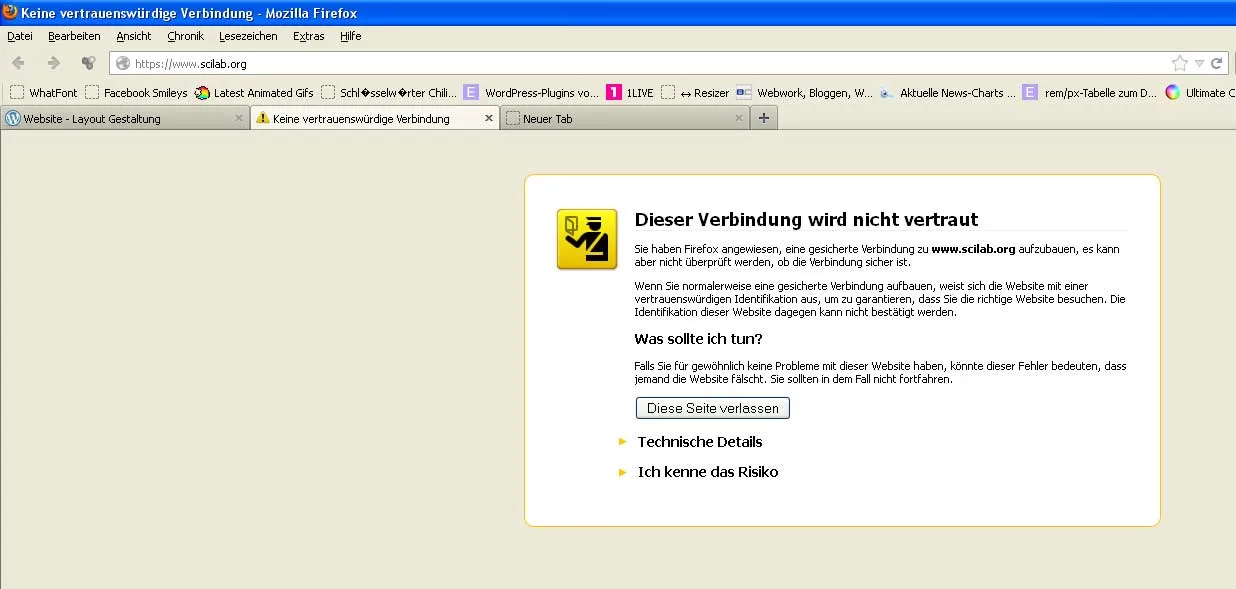Click the forward navigation arrow
The height and width of the screenshot is (589, 1236).
[x=53, y=63]
